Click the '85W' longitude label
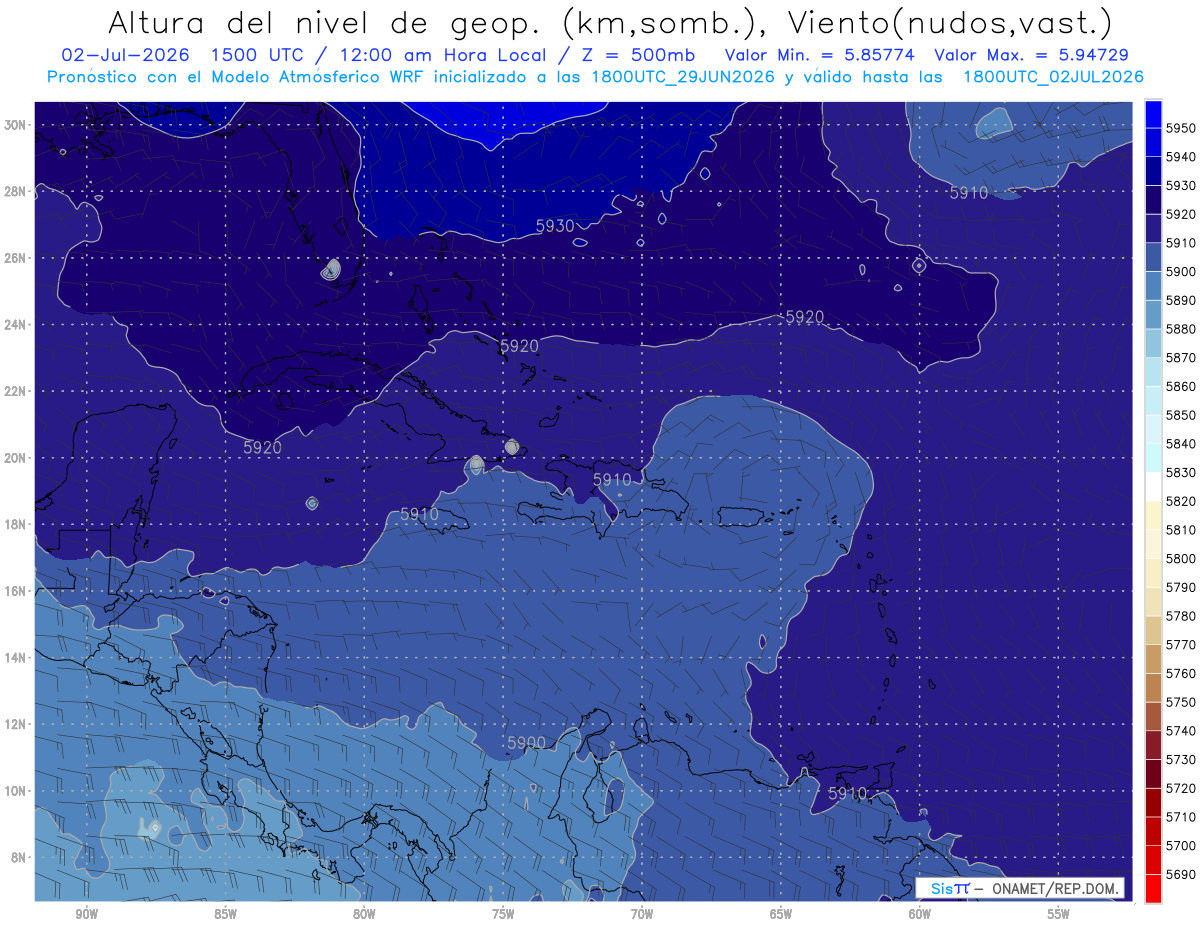This screenshot has height=927, width=1200. pyautogui.click(x=225, y=914)
